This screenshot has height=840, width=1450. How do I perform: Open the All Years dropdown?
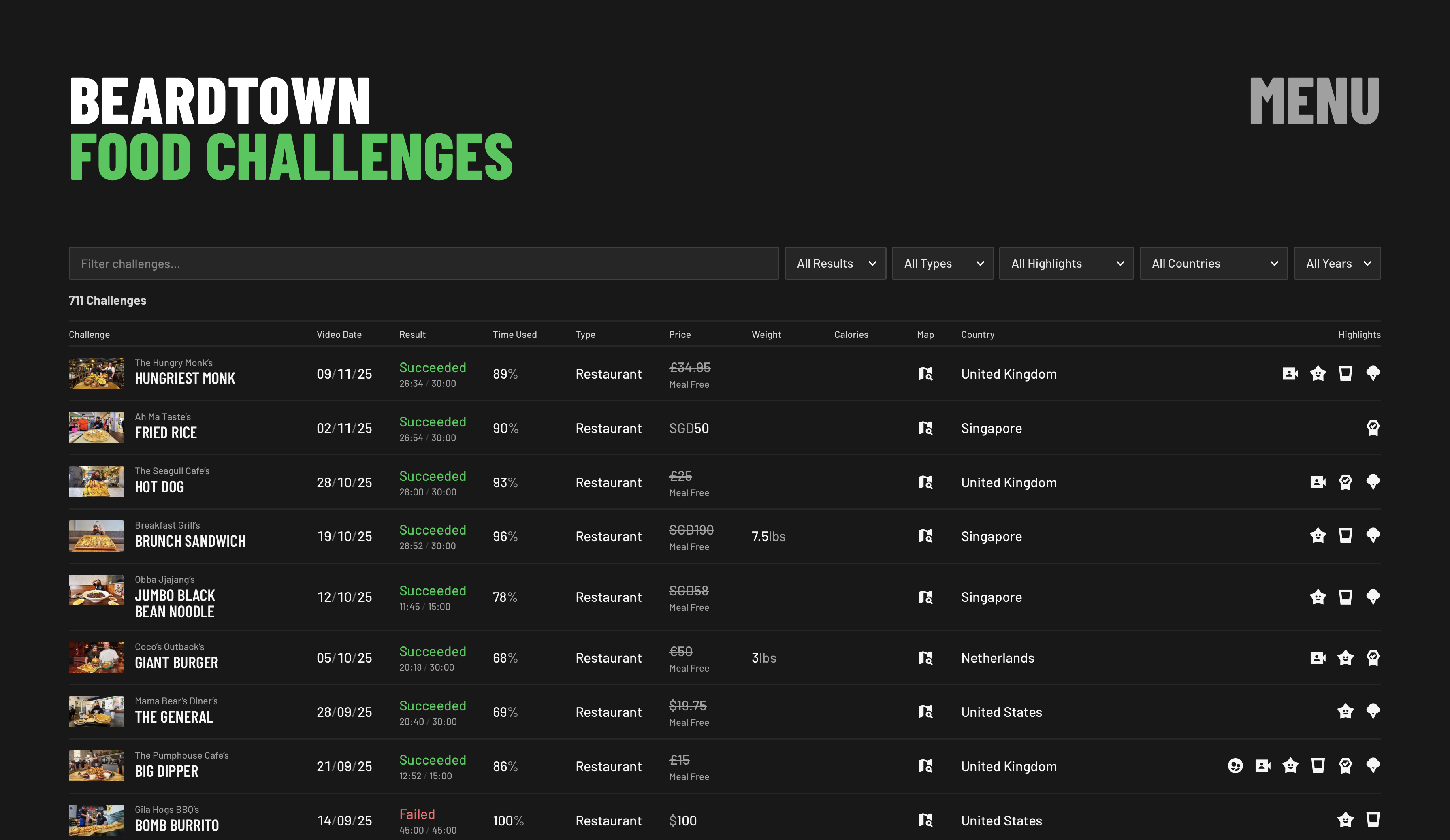click(1337, 264)
